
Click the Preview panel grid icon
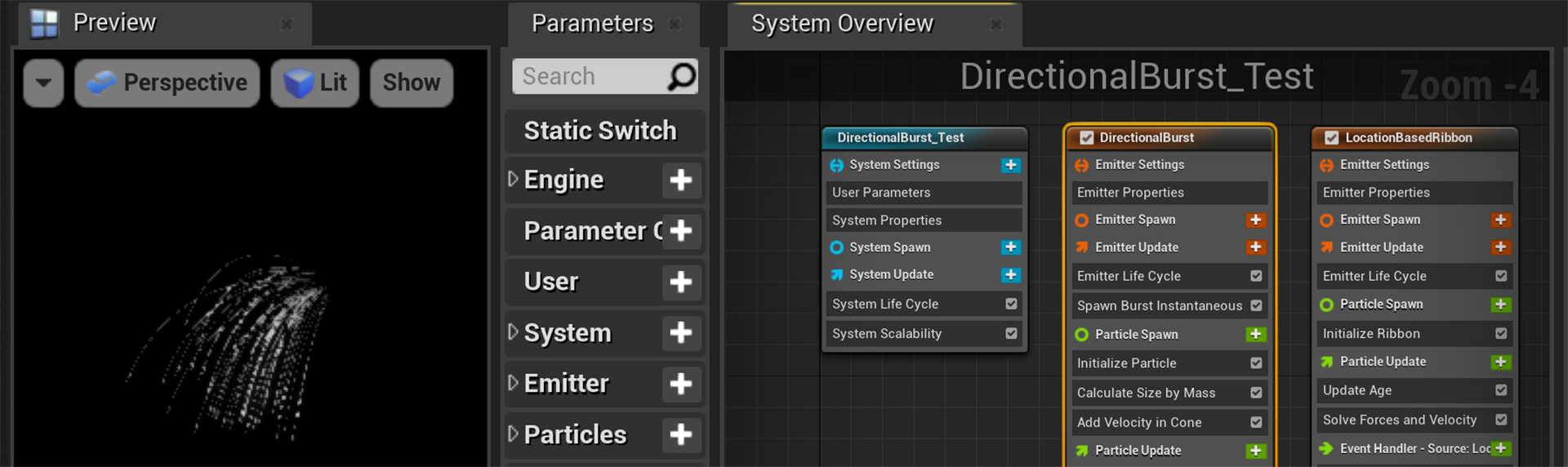pos(44,24)
